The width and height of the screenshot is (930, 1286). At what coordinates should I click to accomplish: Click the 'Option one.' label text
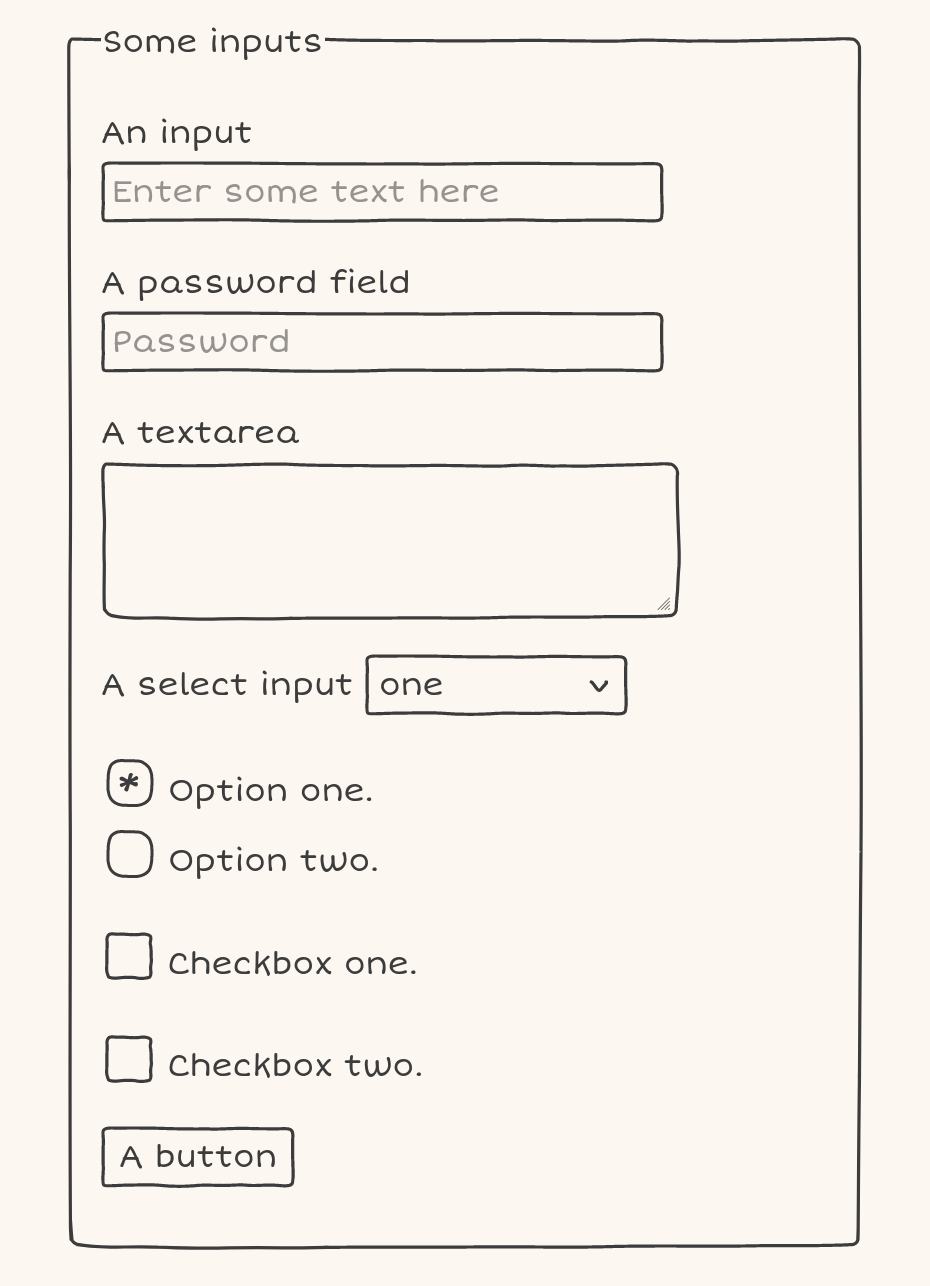pyautogui.click(x=271, y=791)
